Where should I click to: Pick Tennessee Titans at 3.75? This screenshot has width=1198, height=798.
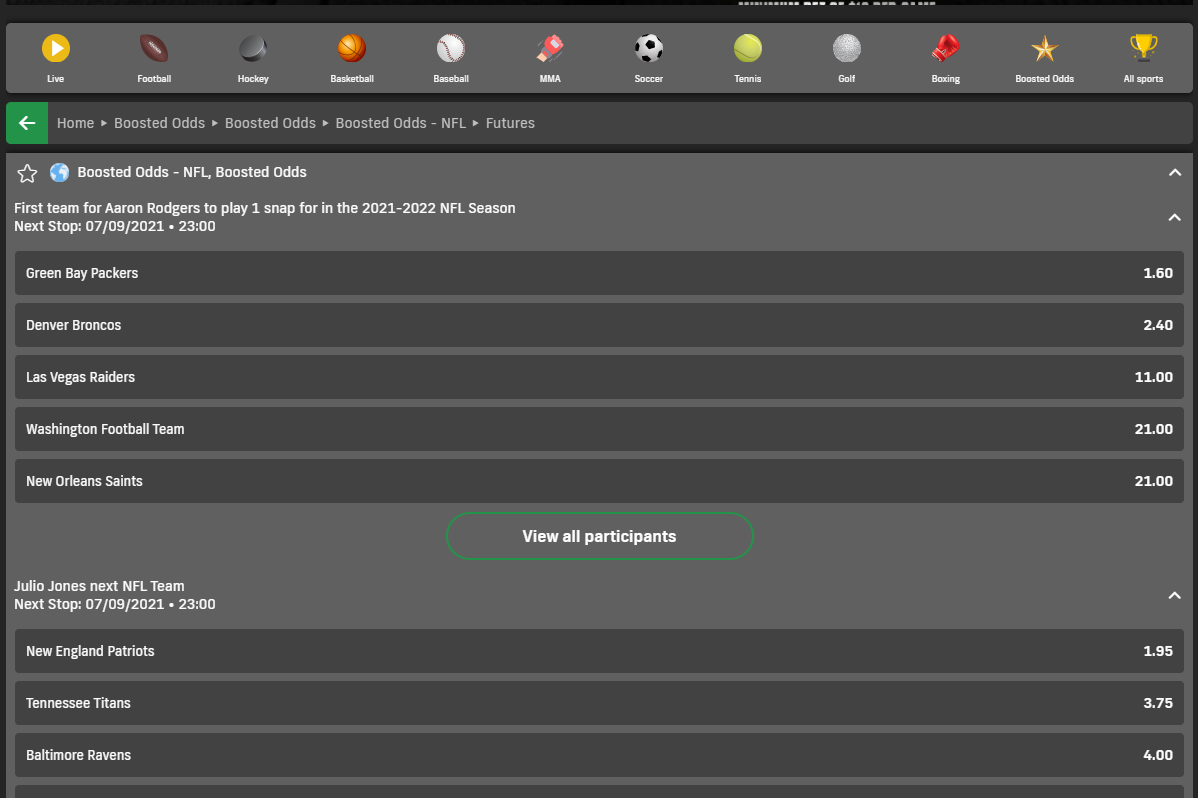pos(599,703)
